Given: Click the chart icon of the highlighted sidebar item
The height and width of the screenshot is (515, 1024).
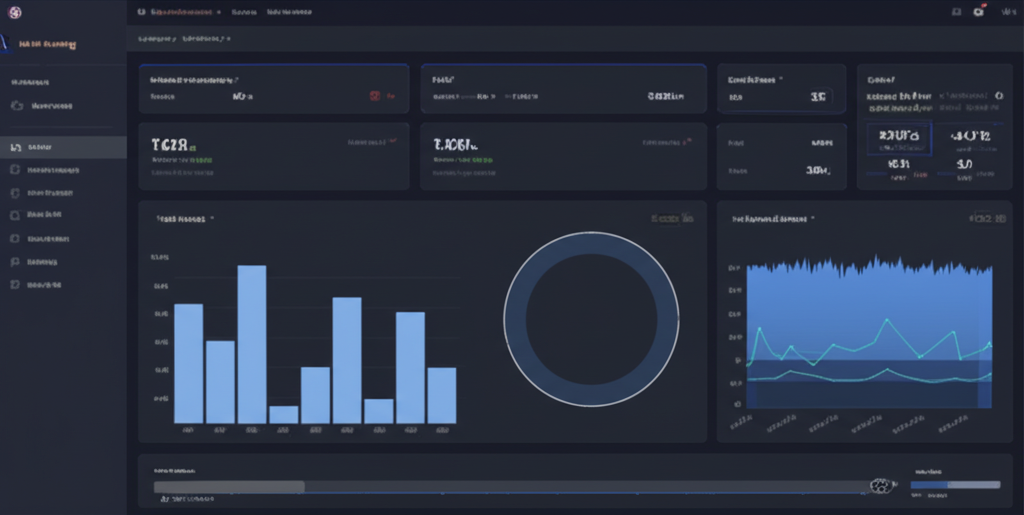Looking at the screenshot, I should point(16,148).
